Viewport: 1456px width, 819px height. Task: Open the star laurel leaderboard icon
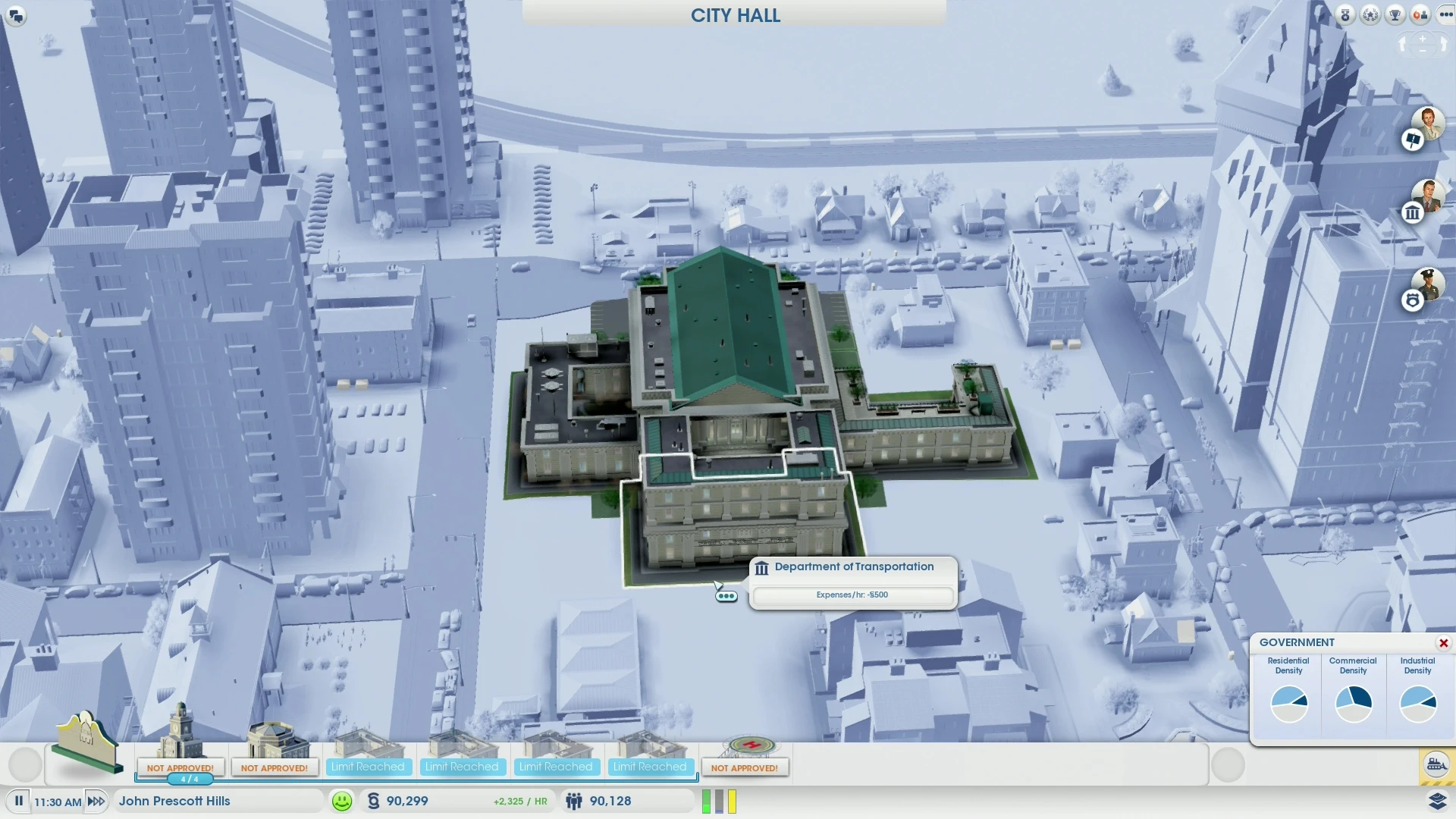click(1370, 15)
